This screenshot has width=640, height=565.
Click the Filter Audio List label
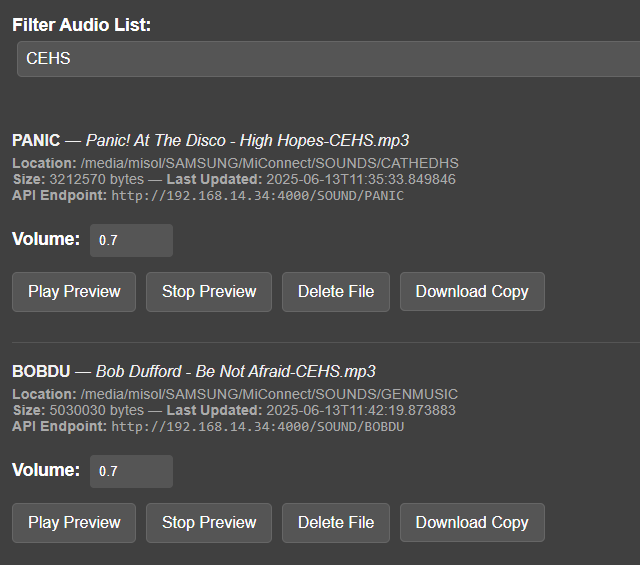coord(82,24)
